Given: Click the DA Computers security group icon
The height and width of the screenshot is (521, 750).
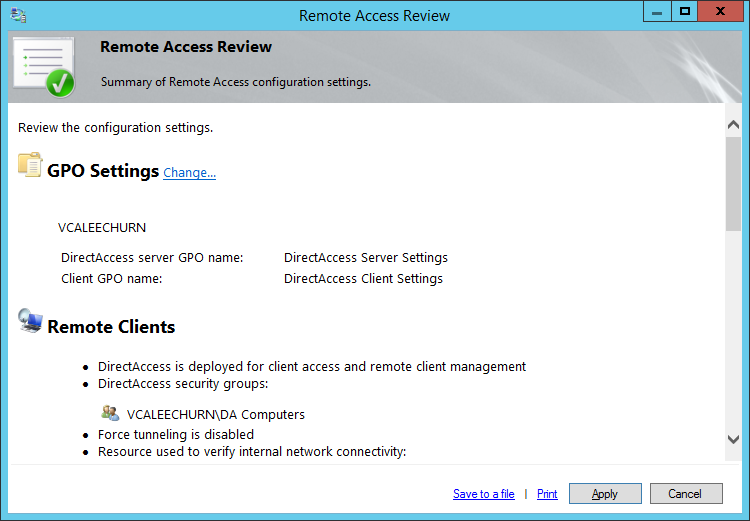Looking at the screenshot, I should pyautogui.click(x=110, y=413).
